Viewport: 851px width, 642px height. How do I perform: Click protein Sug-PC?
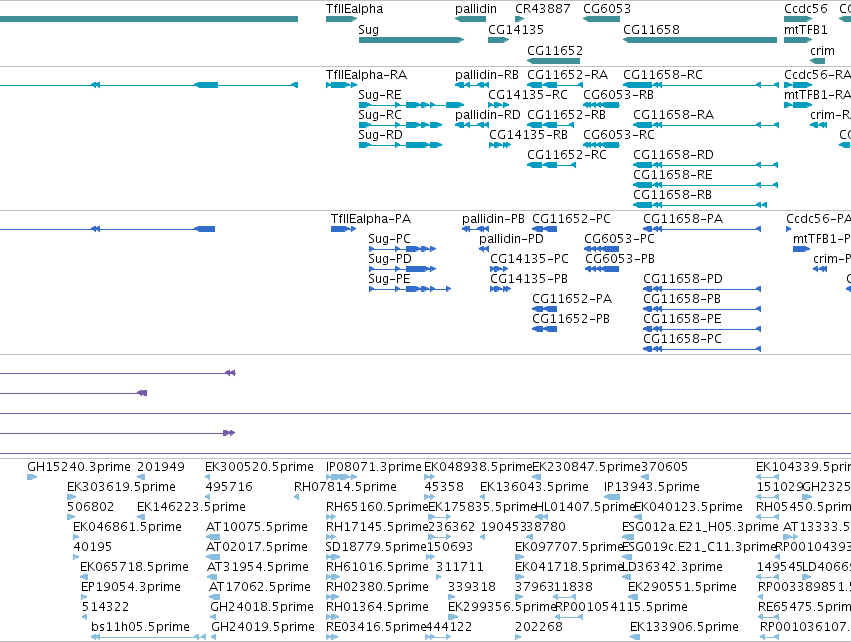click(x=389, y=239)
